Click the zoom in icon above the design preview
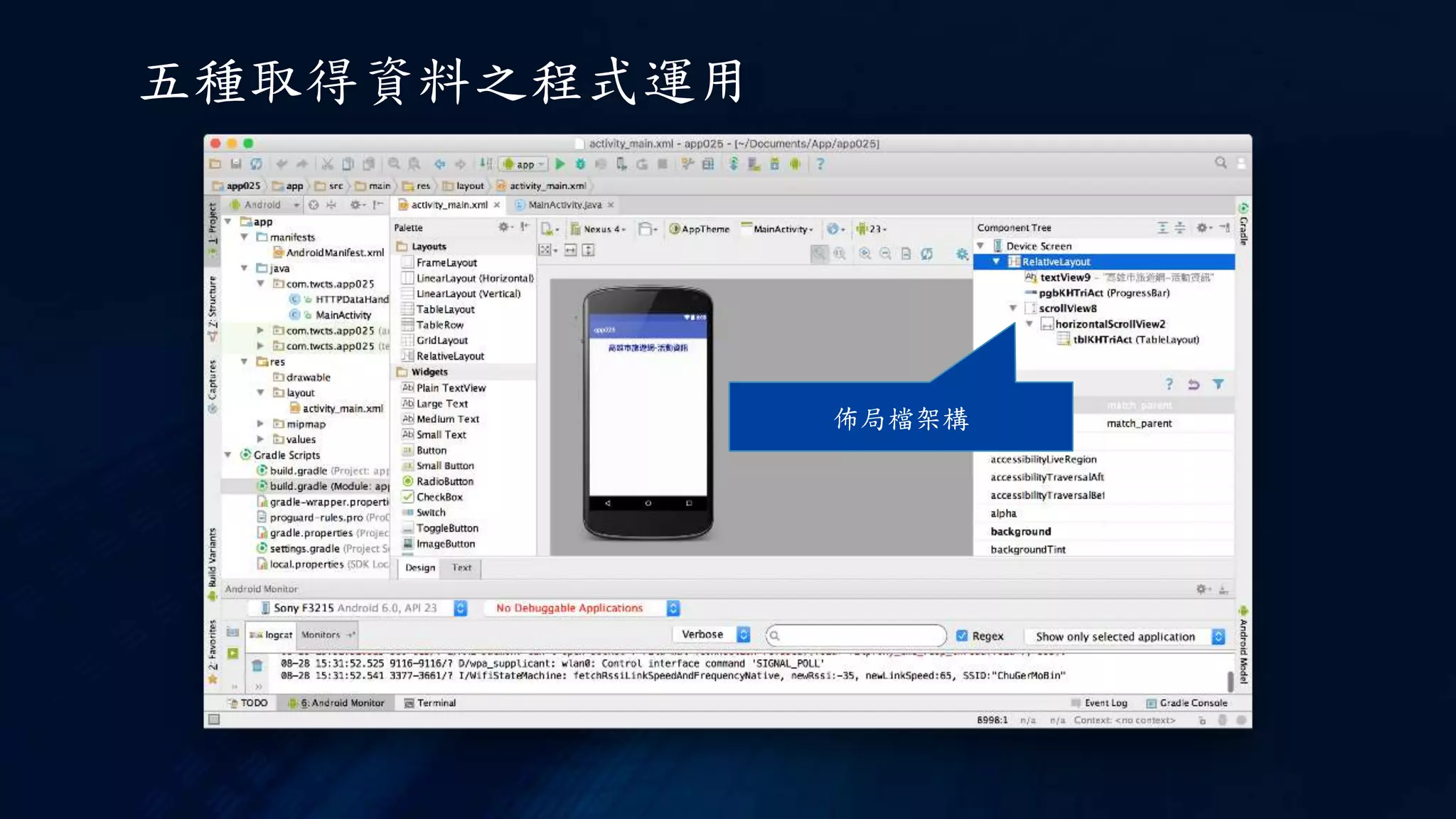 click(x=864, y=254)
